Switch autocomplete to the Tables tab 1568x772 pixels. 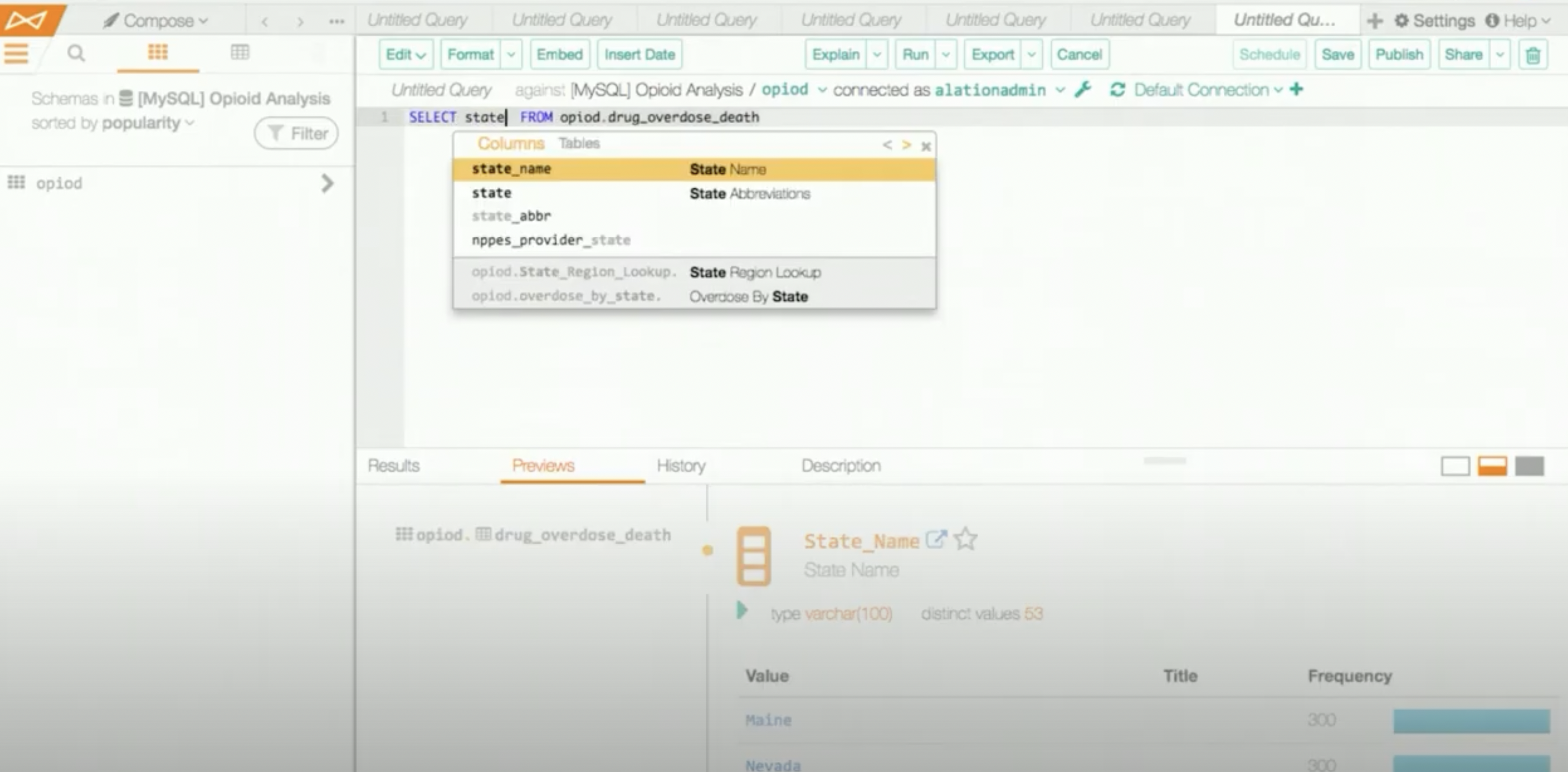click(x=579, y=143)
